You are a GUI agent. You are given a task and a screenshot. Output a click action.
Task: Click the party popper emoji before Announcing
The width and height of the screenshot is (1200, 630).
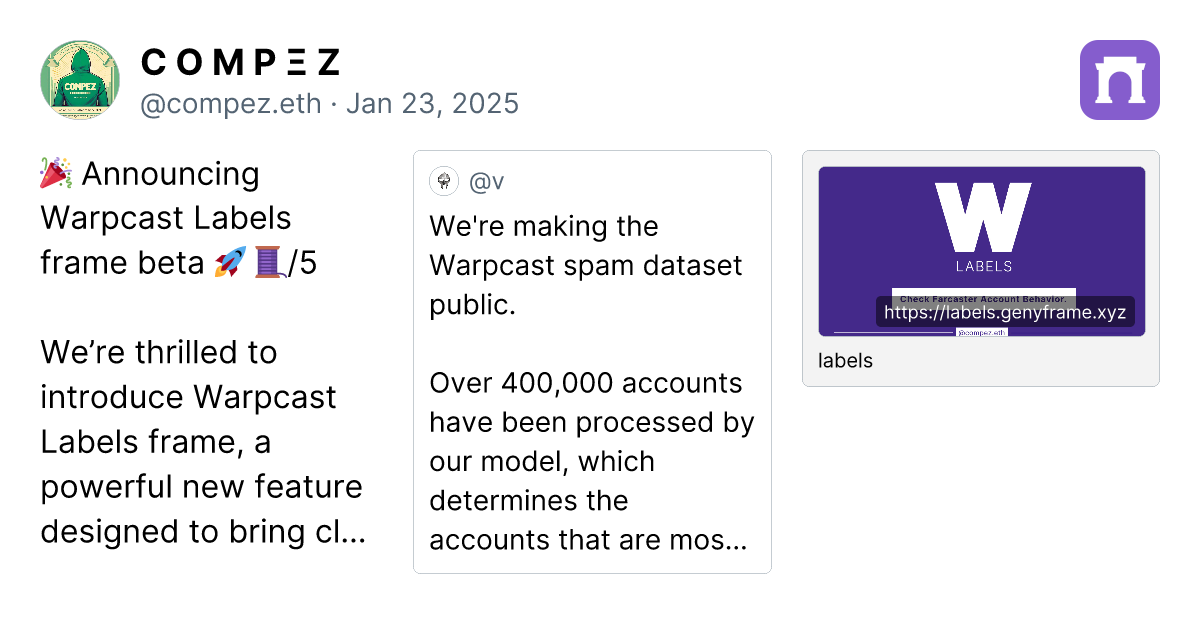[56, 173]
